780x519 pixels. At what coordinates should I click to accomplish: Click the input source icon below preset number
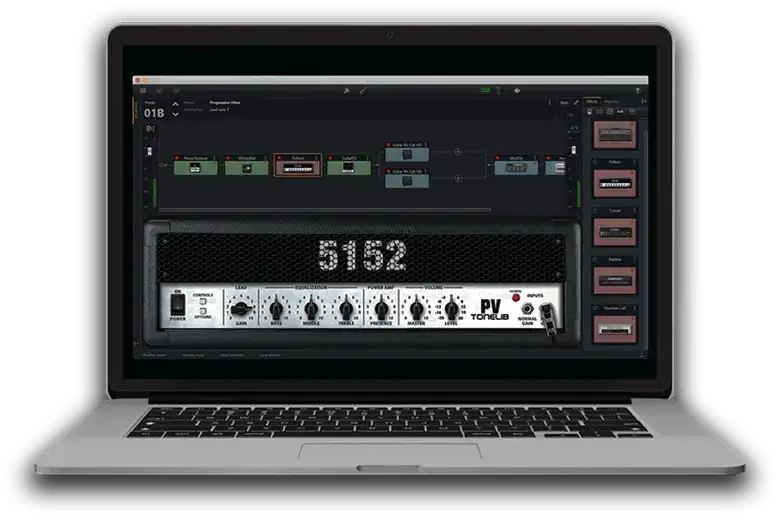[x=150, y=128]
